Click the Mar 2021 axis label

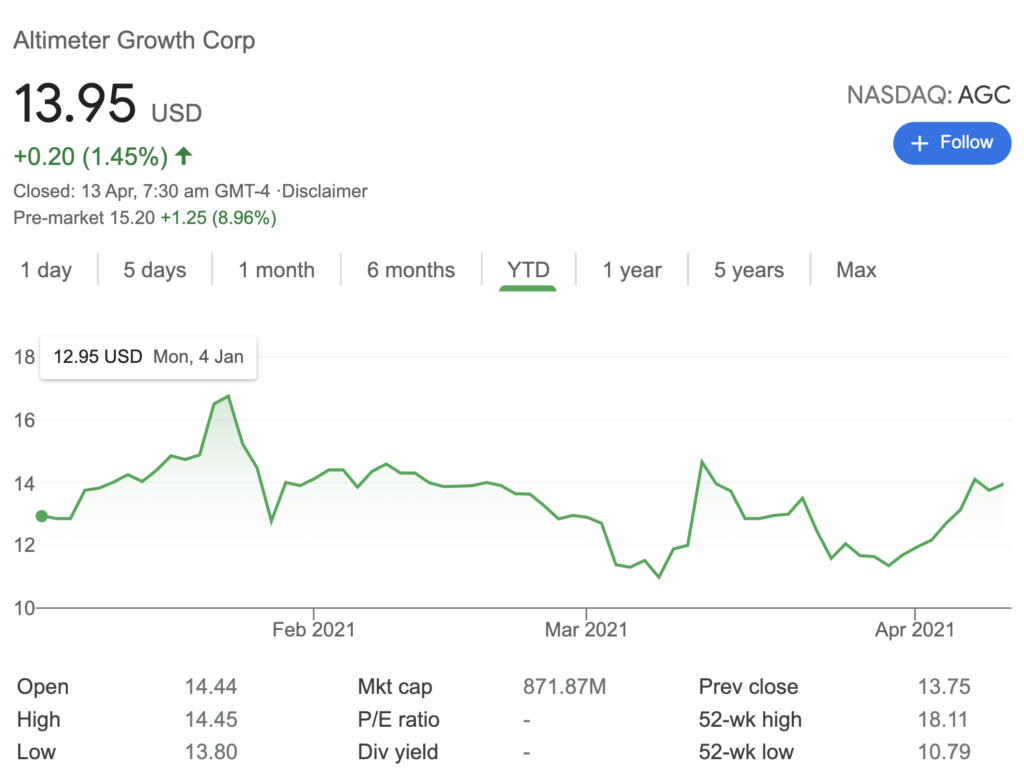[x=586, y=629]
